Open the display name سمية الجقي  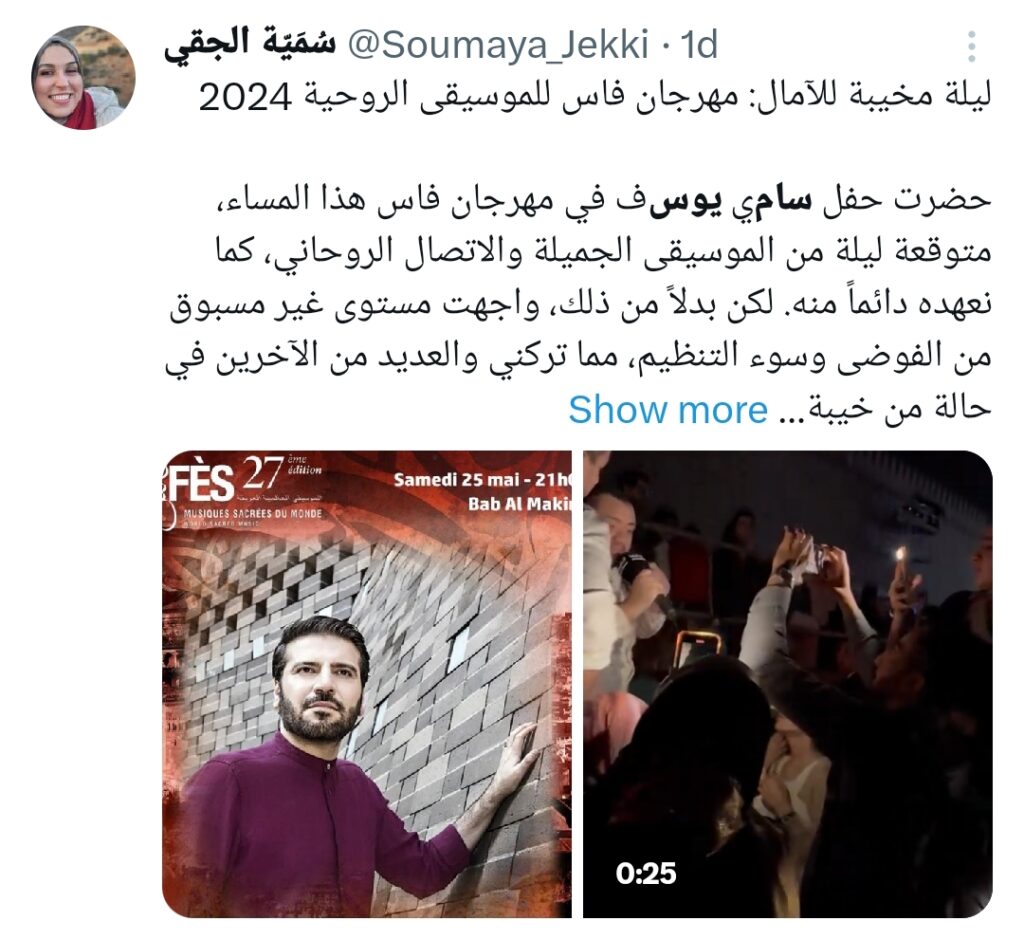tap(250, 45)
